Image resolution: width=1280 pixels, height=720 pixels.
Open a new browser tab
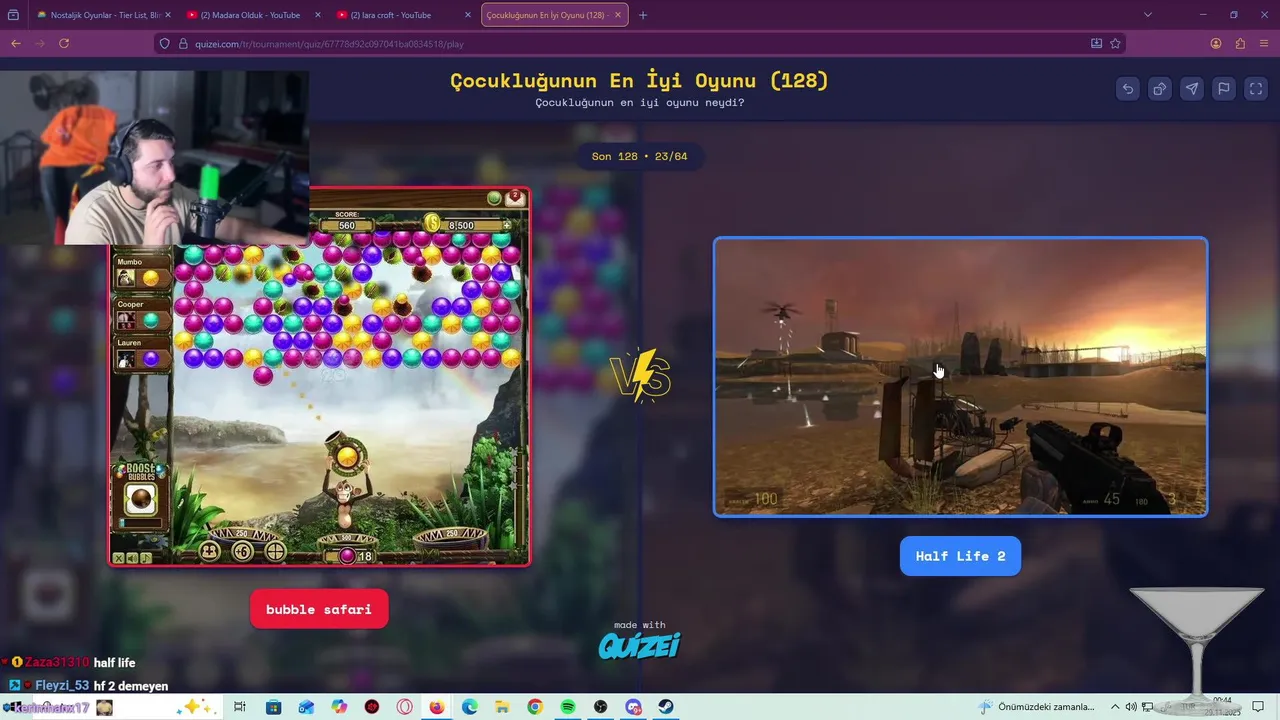click(643, 15)
